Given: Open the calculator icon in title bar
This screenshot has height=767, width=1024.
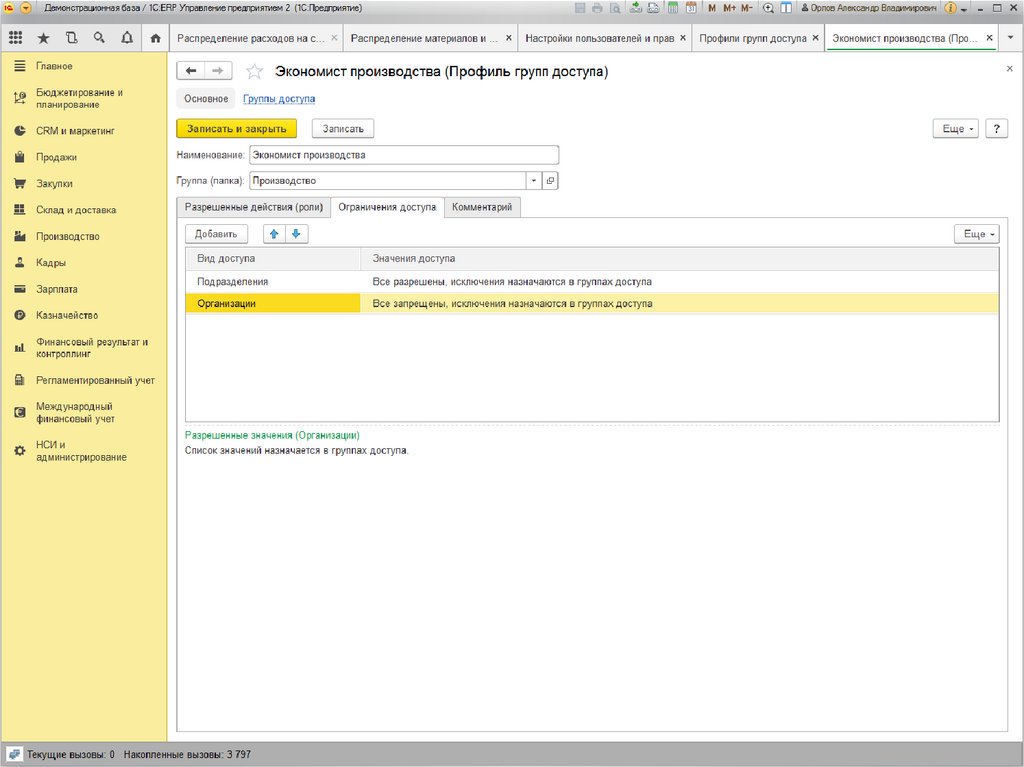Looking at the screenshot, I should (673, 8).
